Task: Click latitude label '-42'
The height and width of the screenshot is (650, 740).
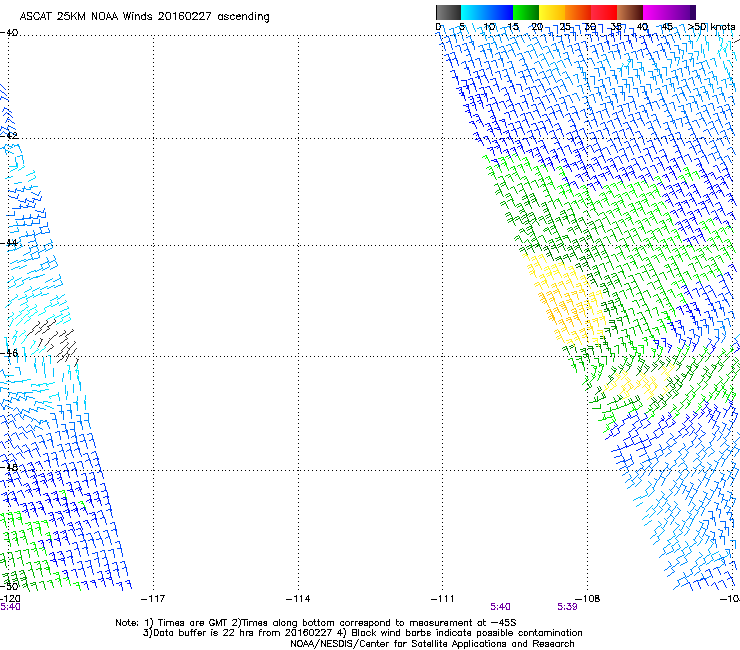Action: pyautogui.click(x=9, y=136)
